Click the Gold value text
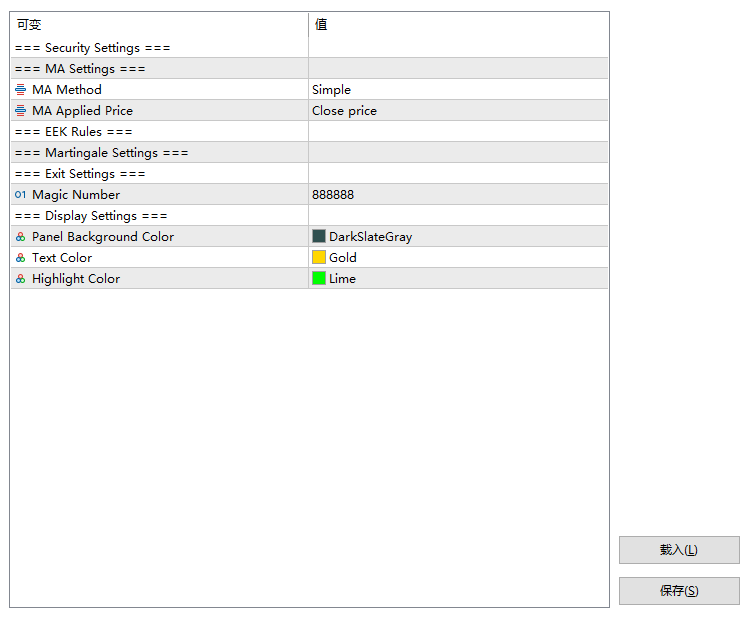Viewport: 749px width, 618px height. [342, 258]
